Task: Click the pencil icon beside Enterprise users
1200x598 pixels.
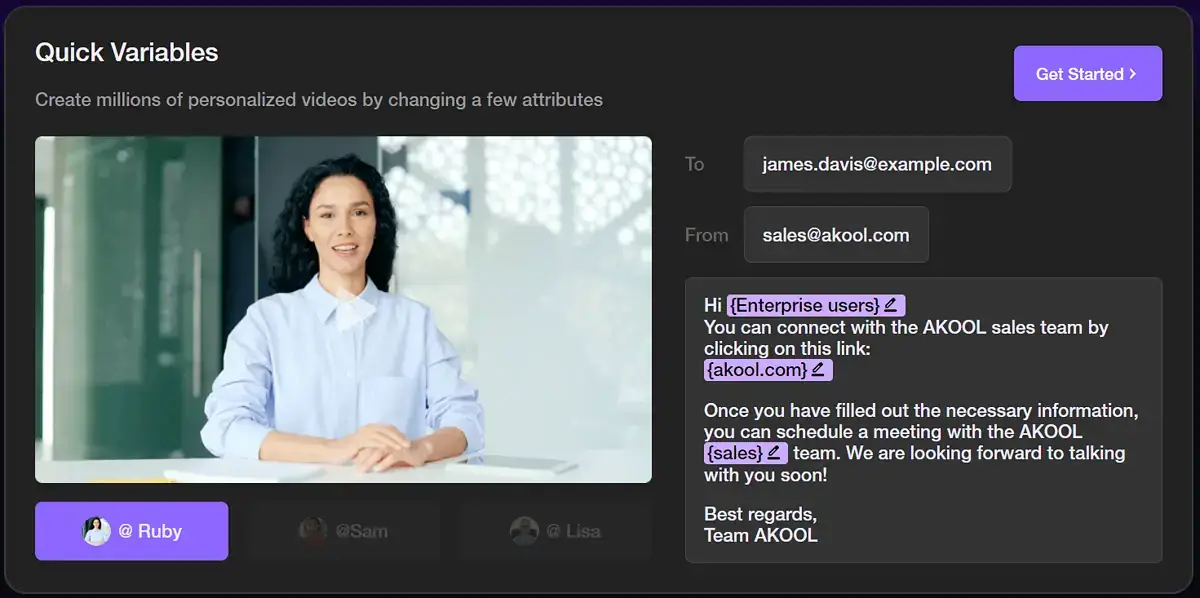Action: point(891,305)
